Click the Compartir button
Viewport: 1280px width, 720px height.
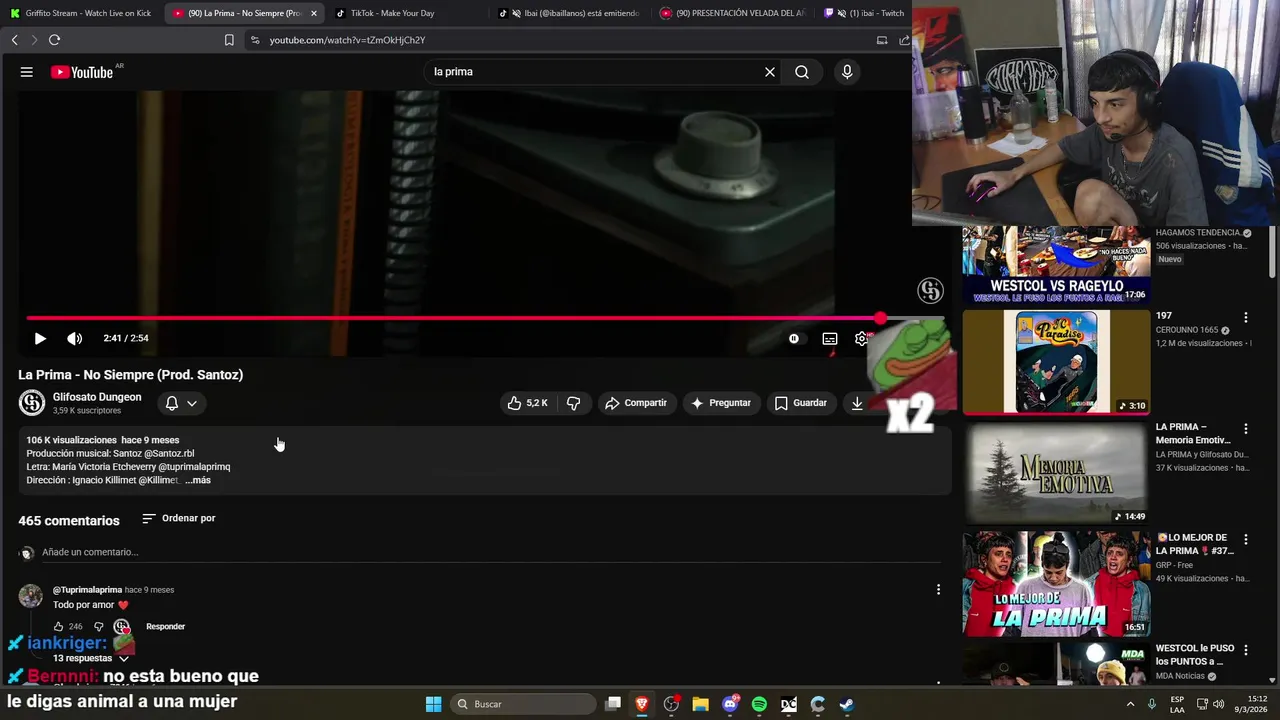click(636, 403)
